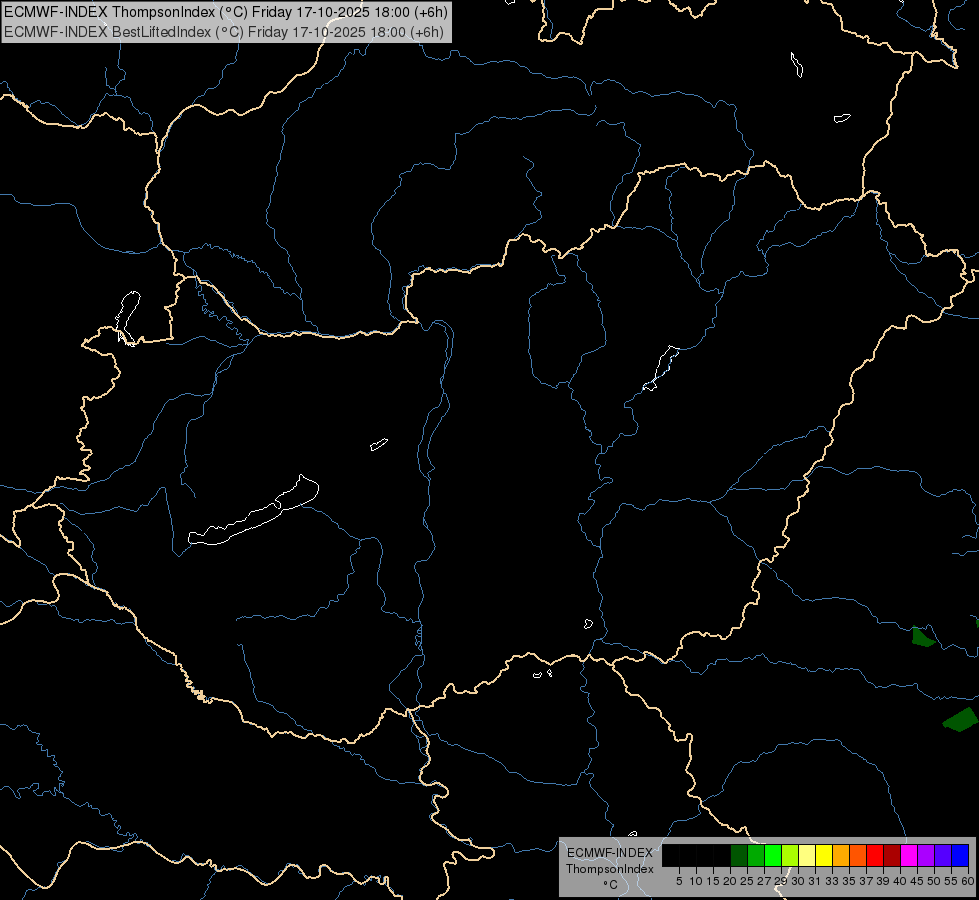979x900 pixels.
Task: Pick the pure yellow 31–33 legend swatch
Action: [824, 855]
